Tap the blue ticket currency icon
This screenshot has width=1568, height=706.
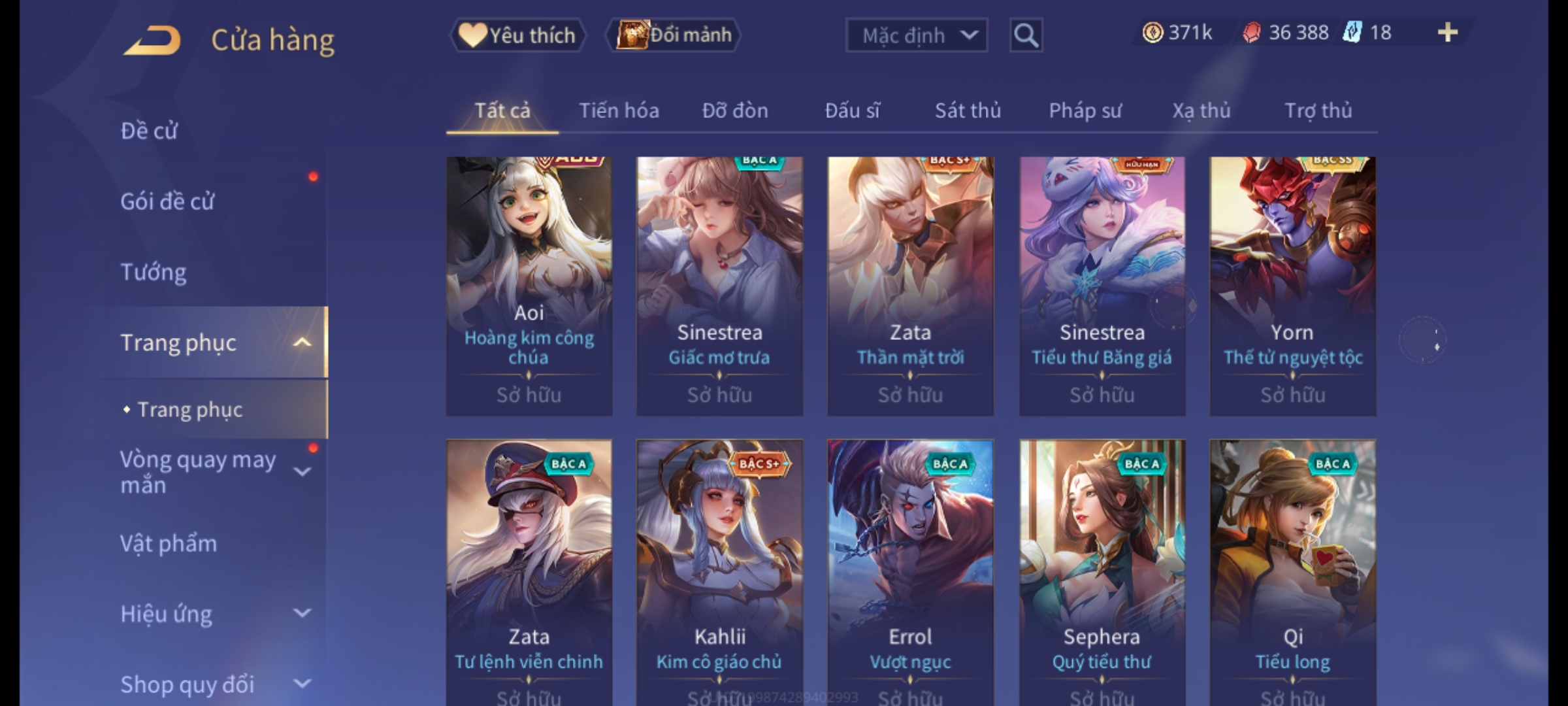[x=1352, y=33]
